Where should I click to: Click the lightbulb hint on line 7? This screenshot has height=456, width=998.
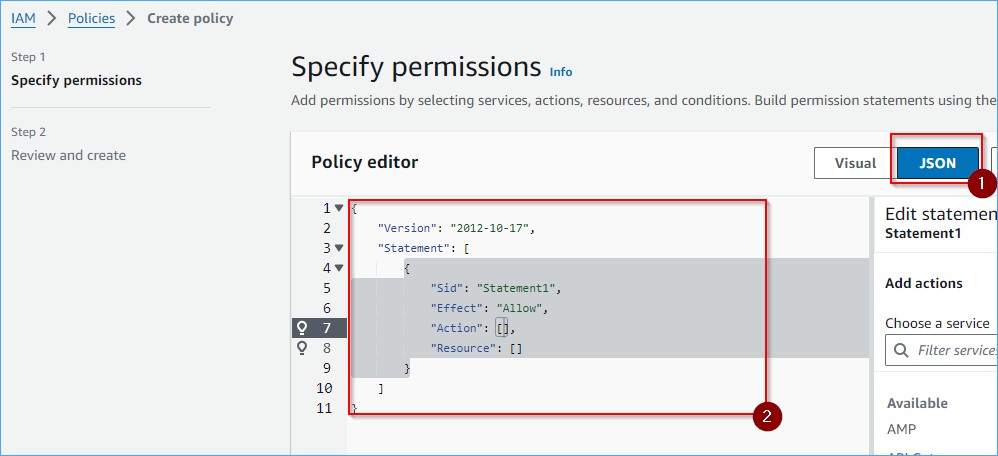coord(302,328)
